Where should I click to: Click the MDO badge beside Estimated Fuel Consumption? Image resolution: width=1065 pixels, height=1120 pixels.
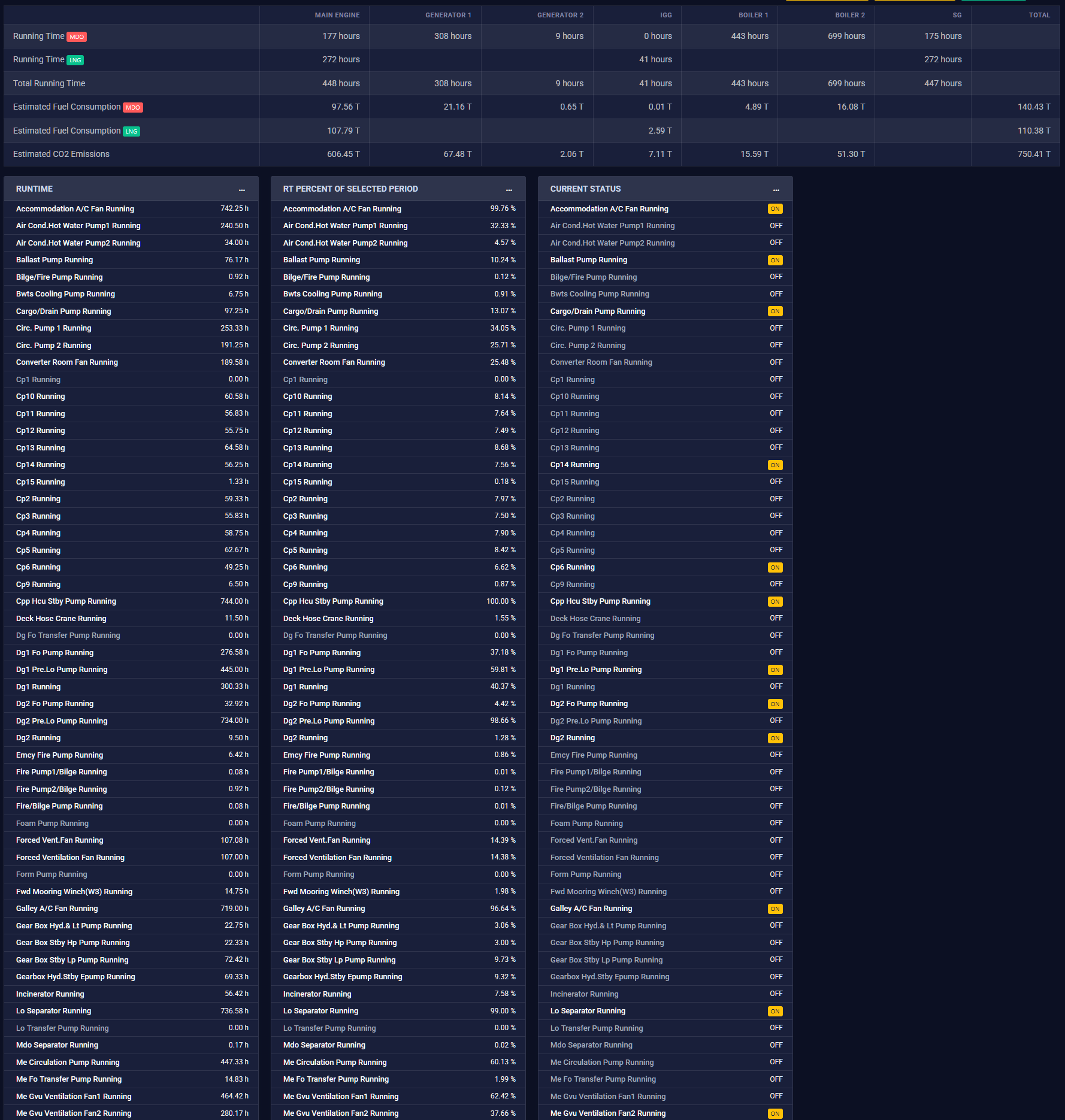coord(133,108)
